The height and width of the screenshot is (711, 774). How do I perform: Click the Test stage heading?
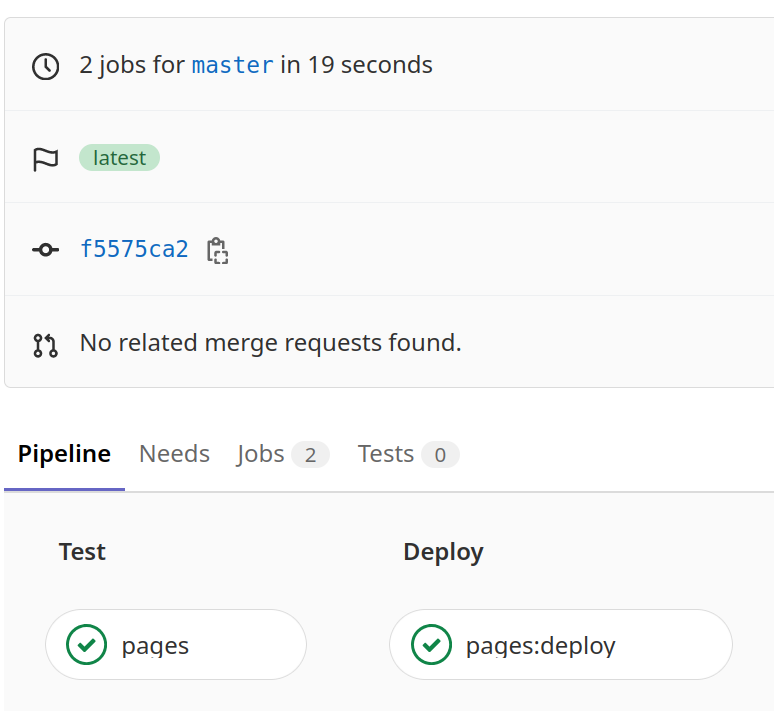click(x=82, y=552)
